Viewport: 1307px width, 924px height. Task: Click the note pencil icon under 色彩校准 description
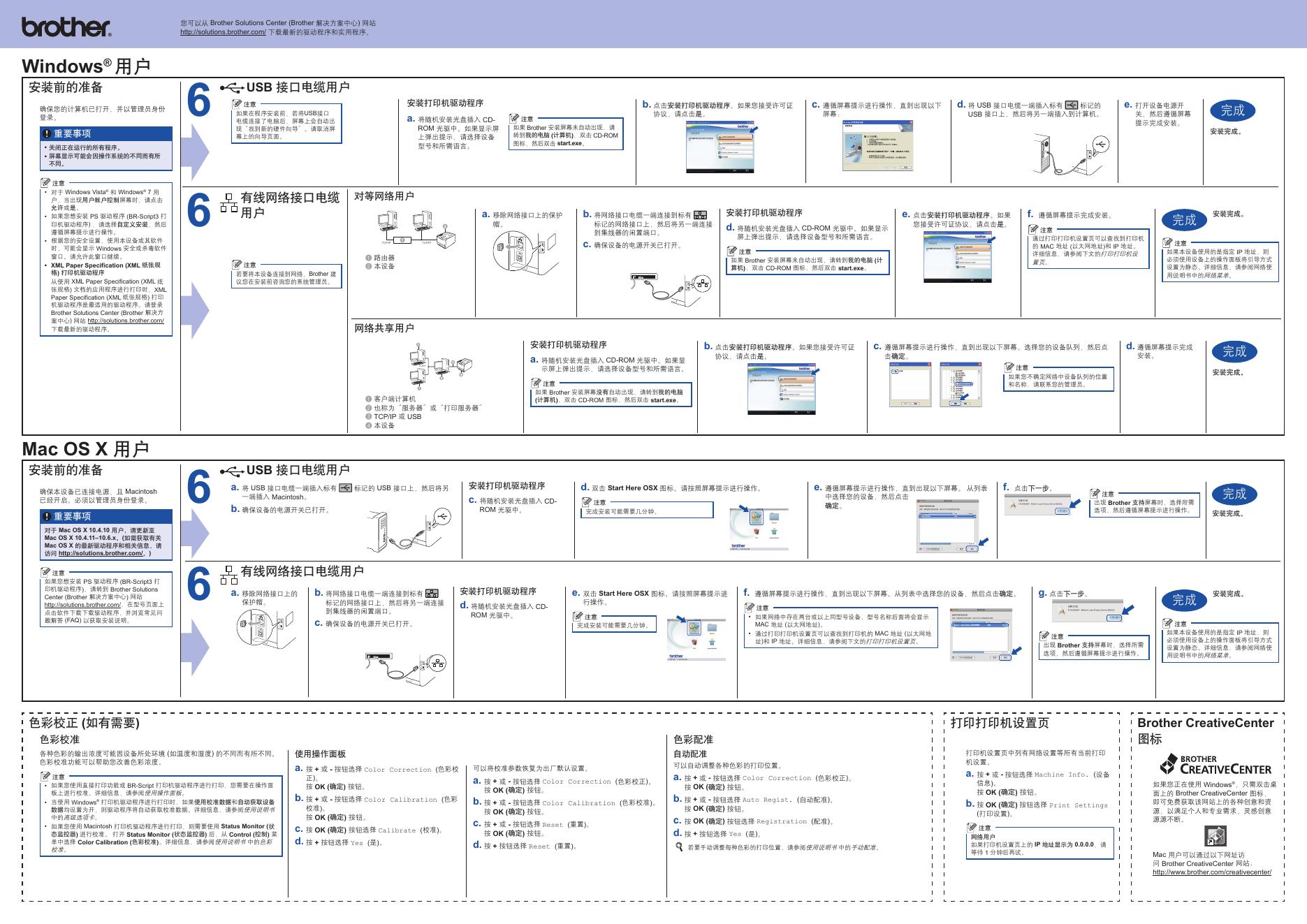pyautogui.click(x=46, y=776)
